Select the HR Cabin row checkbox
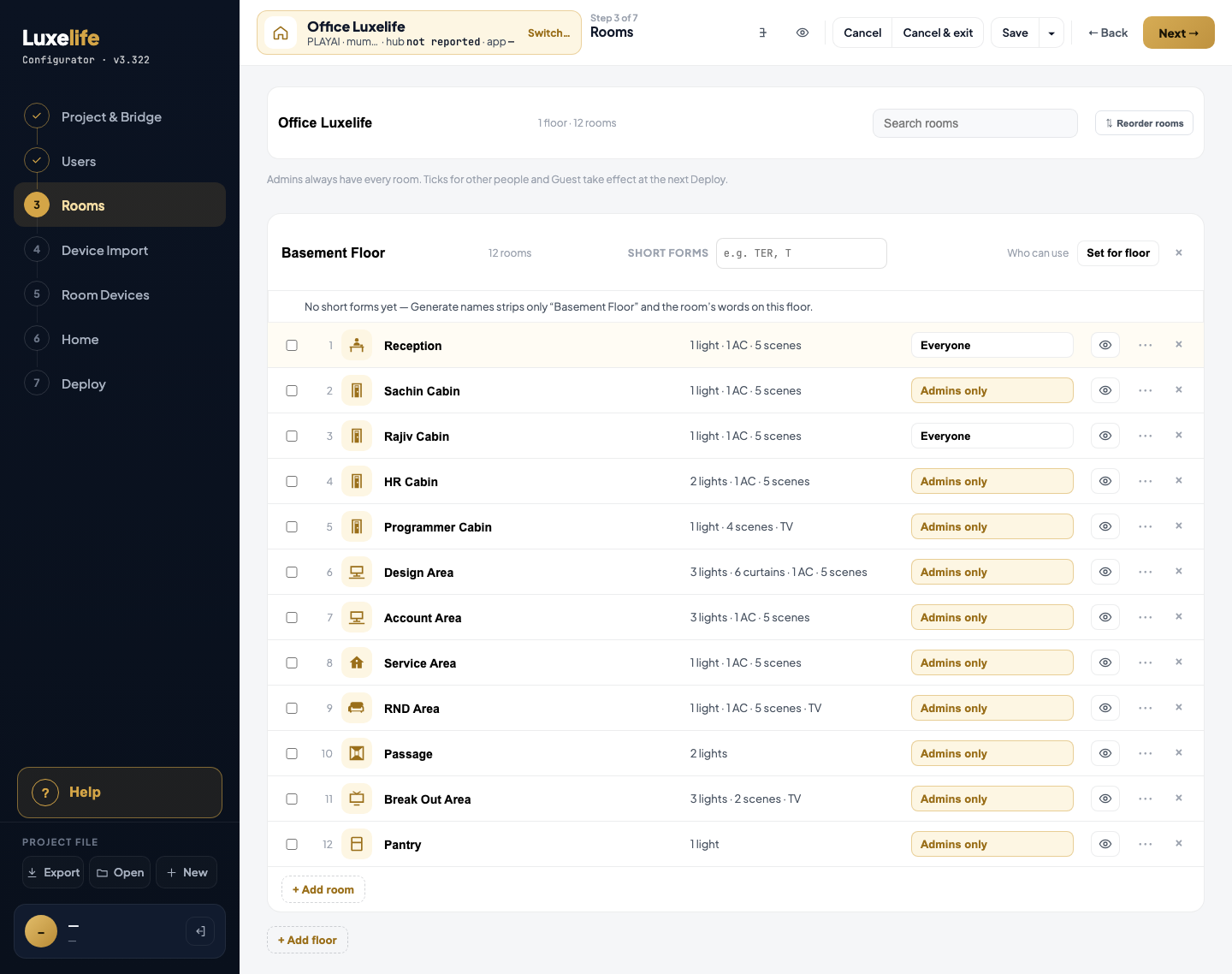This screenshot has height=974, width=1232. (292, 481)
